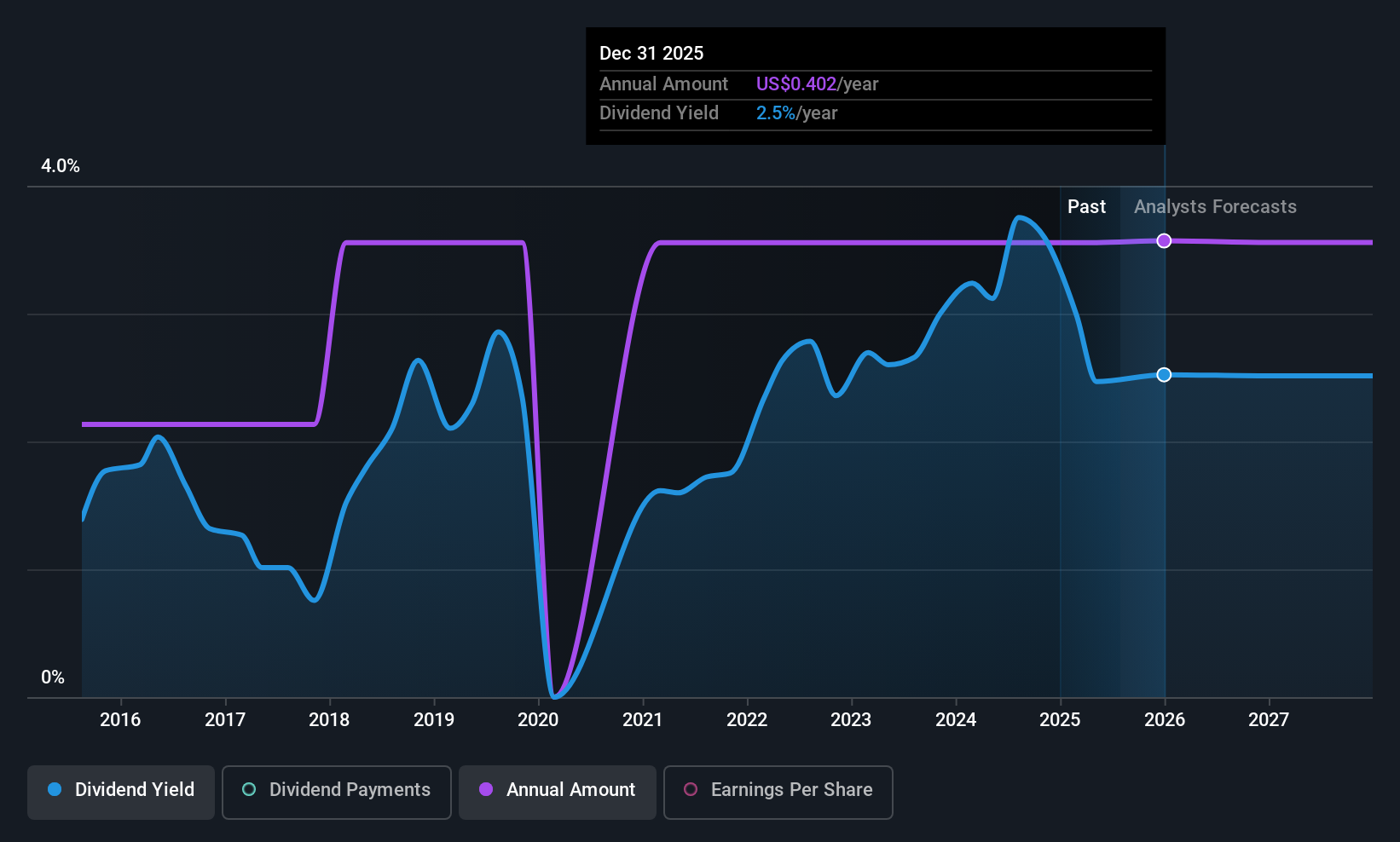Viewport: 1400px width, 842px height.
Task: Enable the Dividend Payments series
Action: click(336, 792)
